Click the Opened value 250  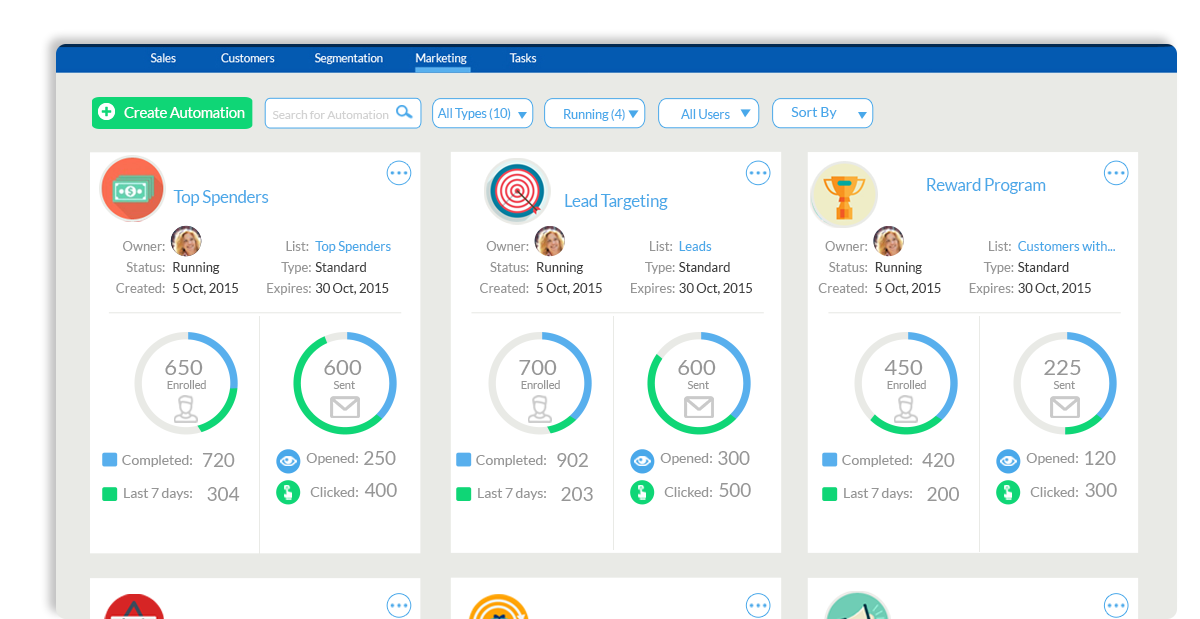tap(380, 458)
